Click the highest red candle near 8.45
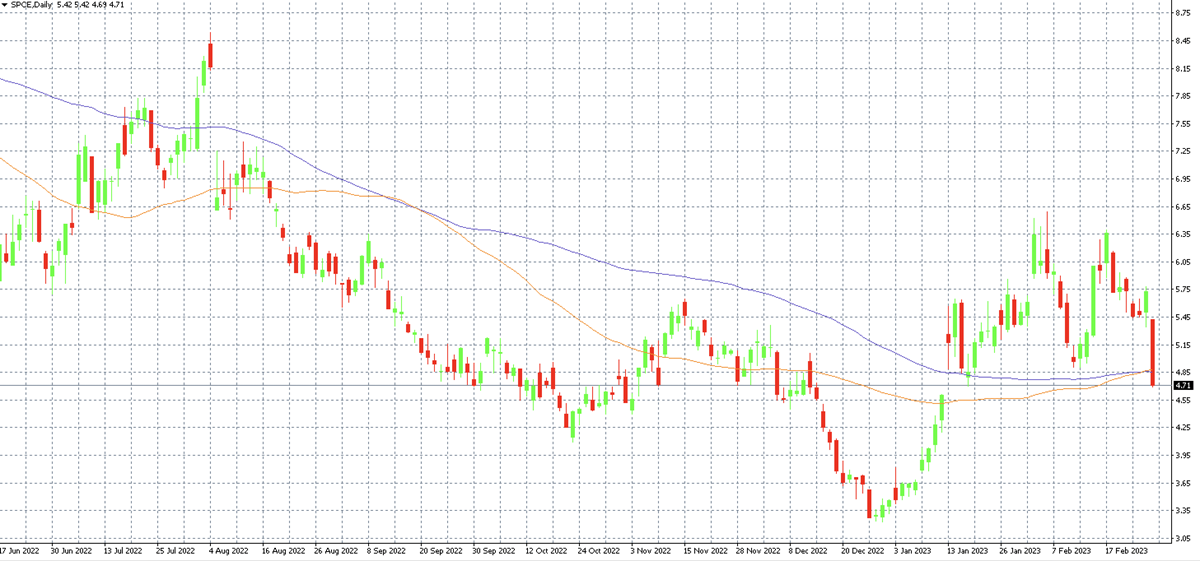 pos(210,51)
